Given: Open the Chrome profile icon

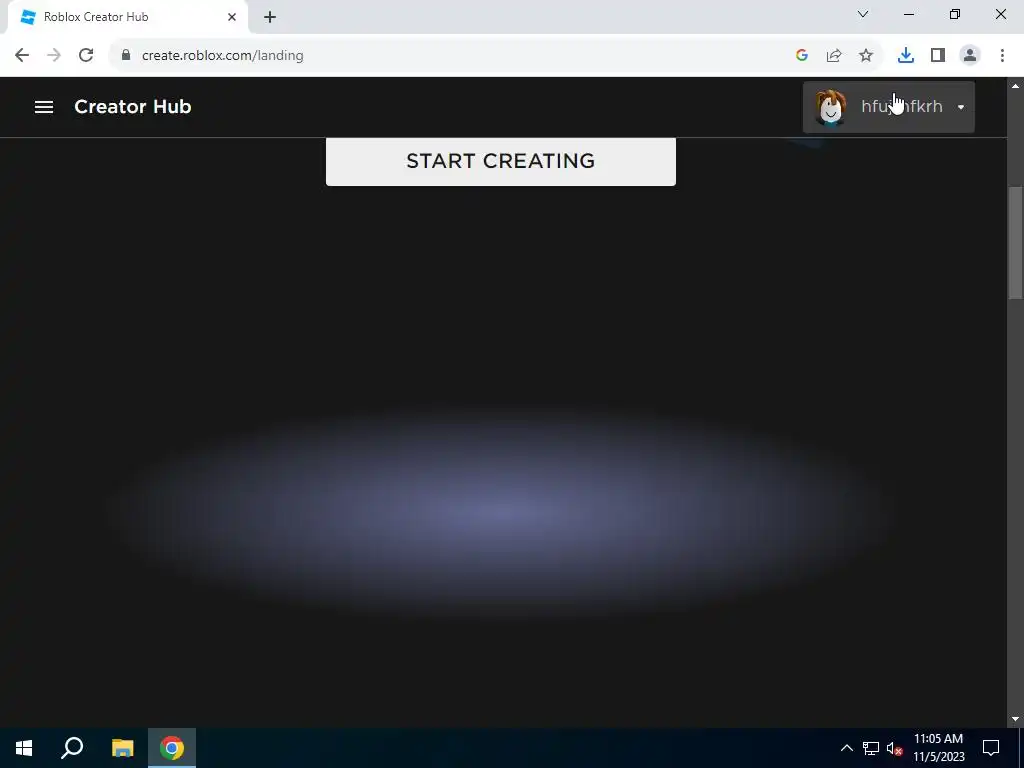Looking at the screenshot, I should pos(970,56).
